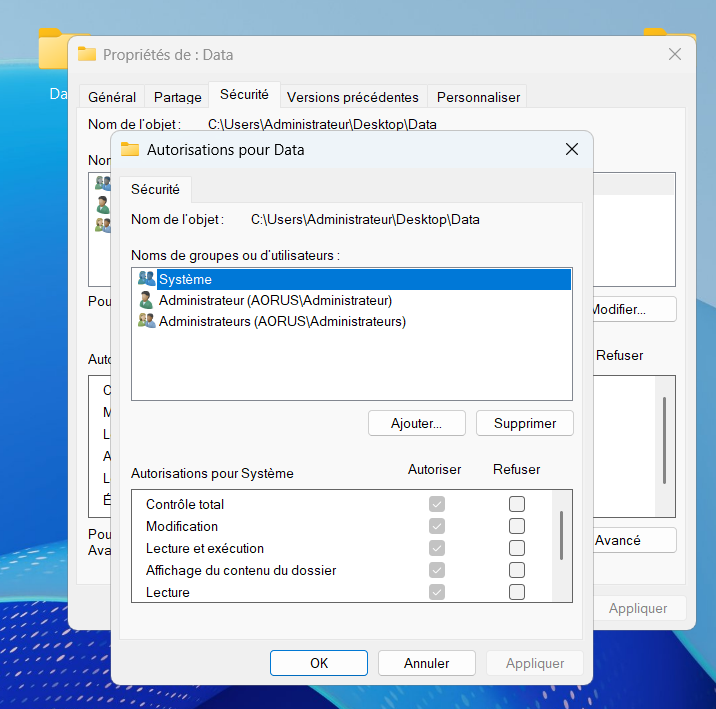Enable Refuser checkbox for Modification
Viewport: 716px width, 709px height.
pyautogui.click(x=517, y=526)
